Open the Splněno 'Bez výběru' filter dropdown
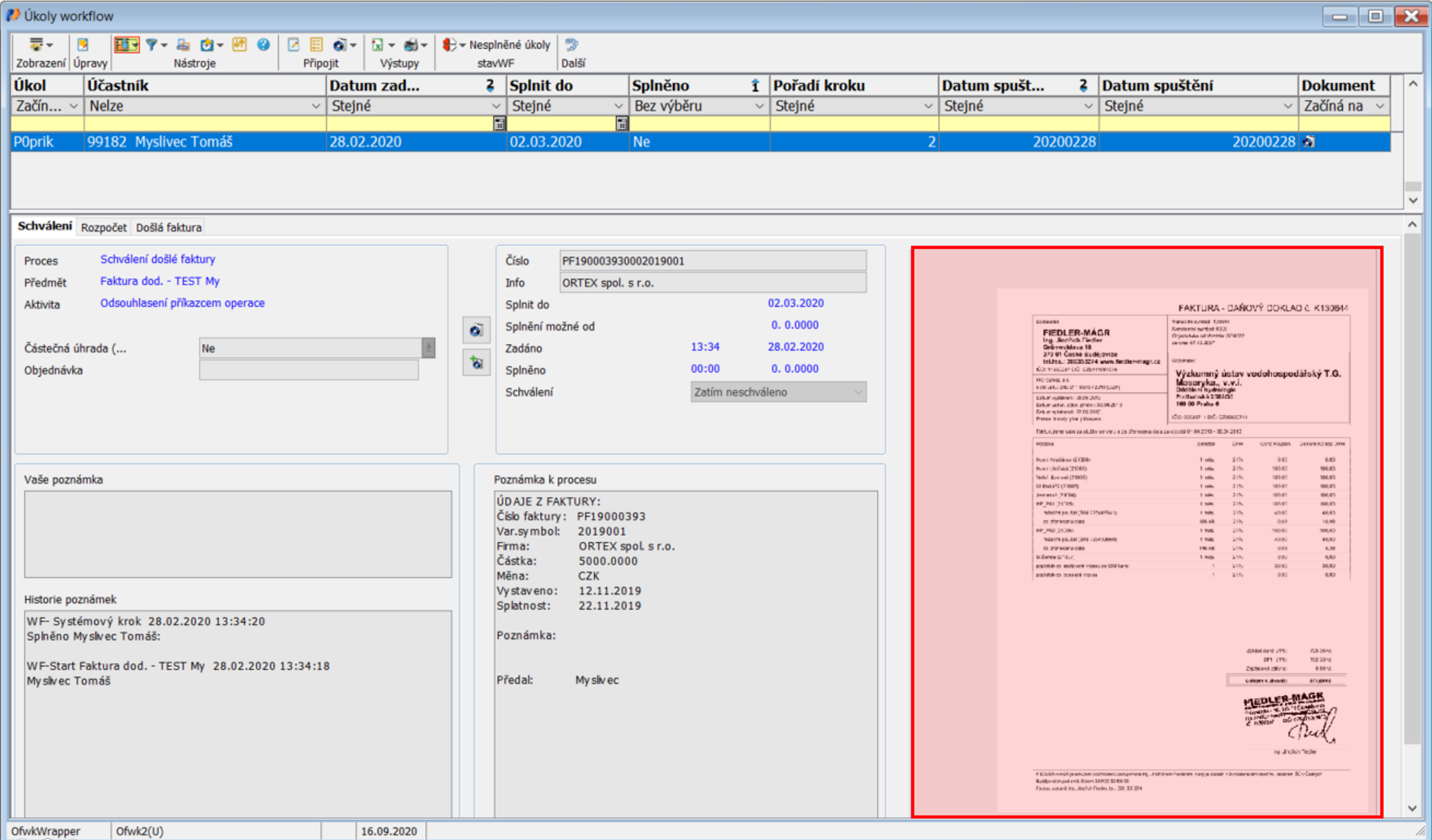 pos(759,106)
